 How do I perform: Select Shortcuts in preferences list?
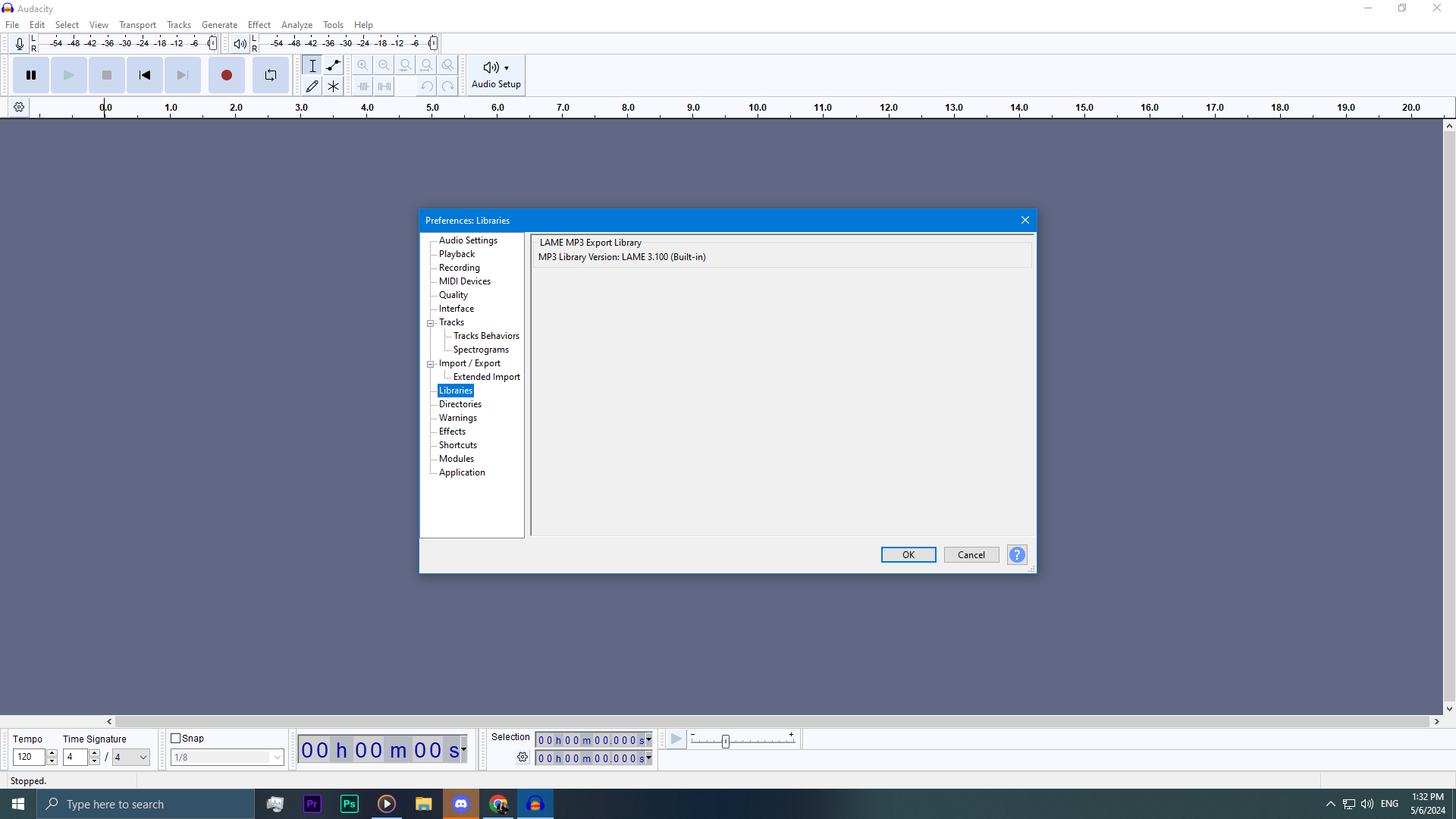[x=457, y=445]
